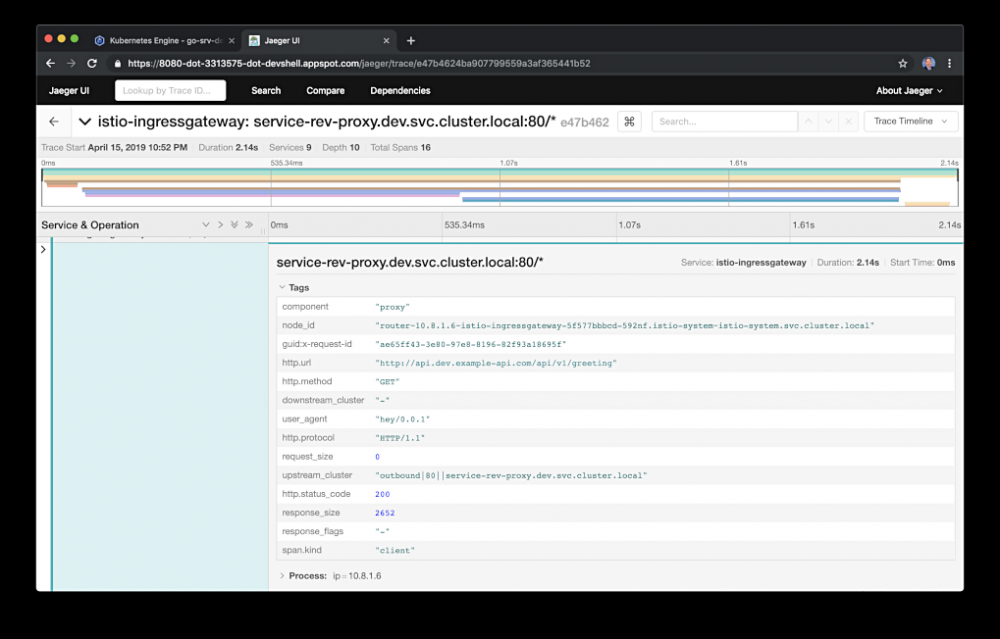
Task: Expand one level with single right chevron
Action: (x=220, y=225)
